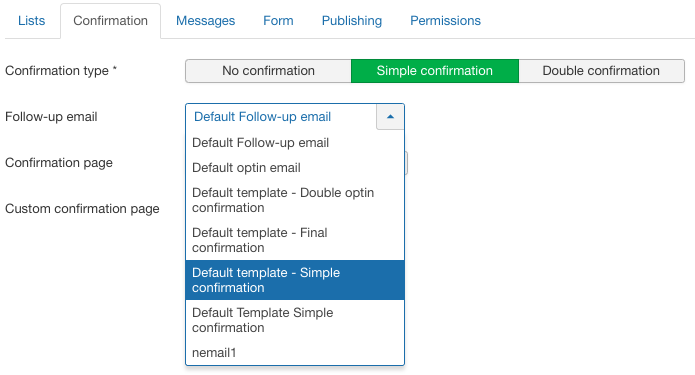This screenshot has width=695, height=375.
Task: Open the Permissions tab
Action: [x=445, y=21]
